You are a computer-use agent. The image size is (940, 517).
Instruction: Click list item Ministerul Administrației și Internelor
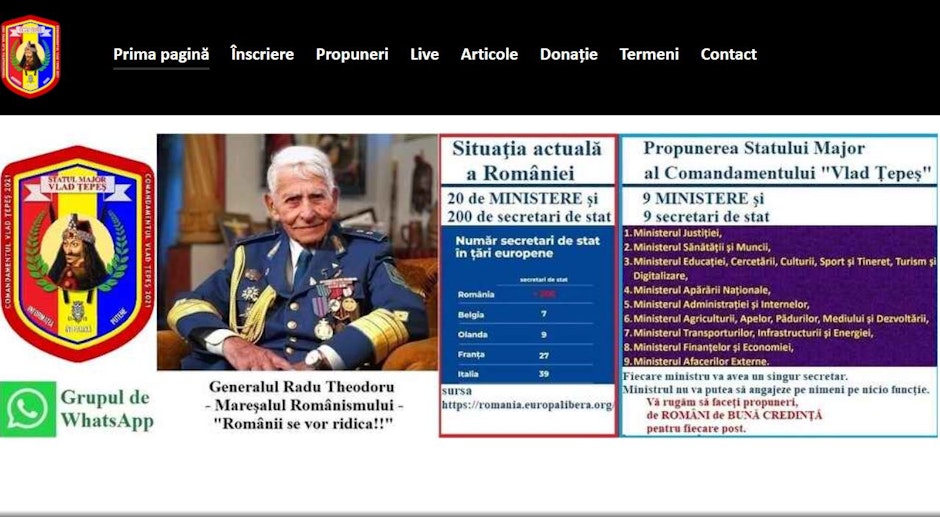(716, 305)
